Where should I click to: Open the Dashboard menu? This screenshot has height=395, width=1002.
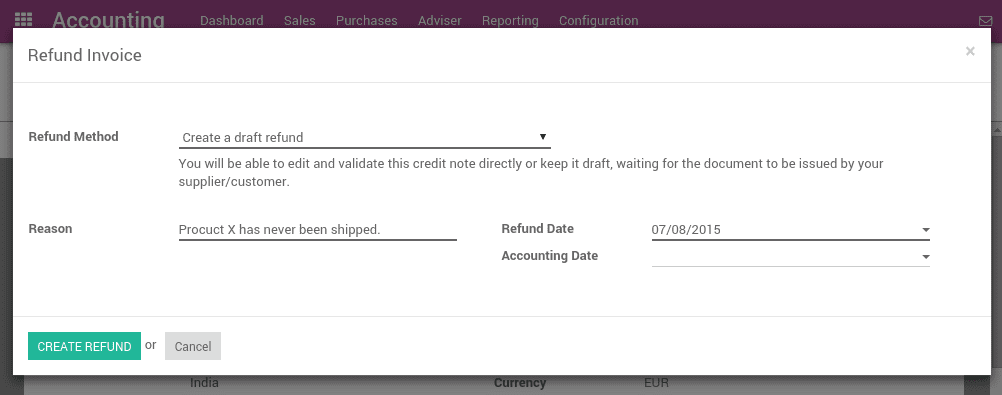pyautogui.click(x=231, y=20)
